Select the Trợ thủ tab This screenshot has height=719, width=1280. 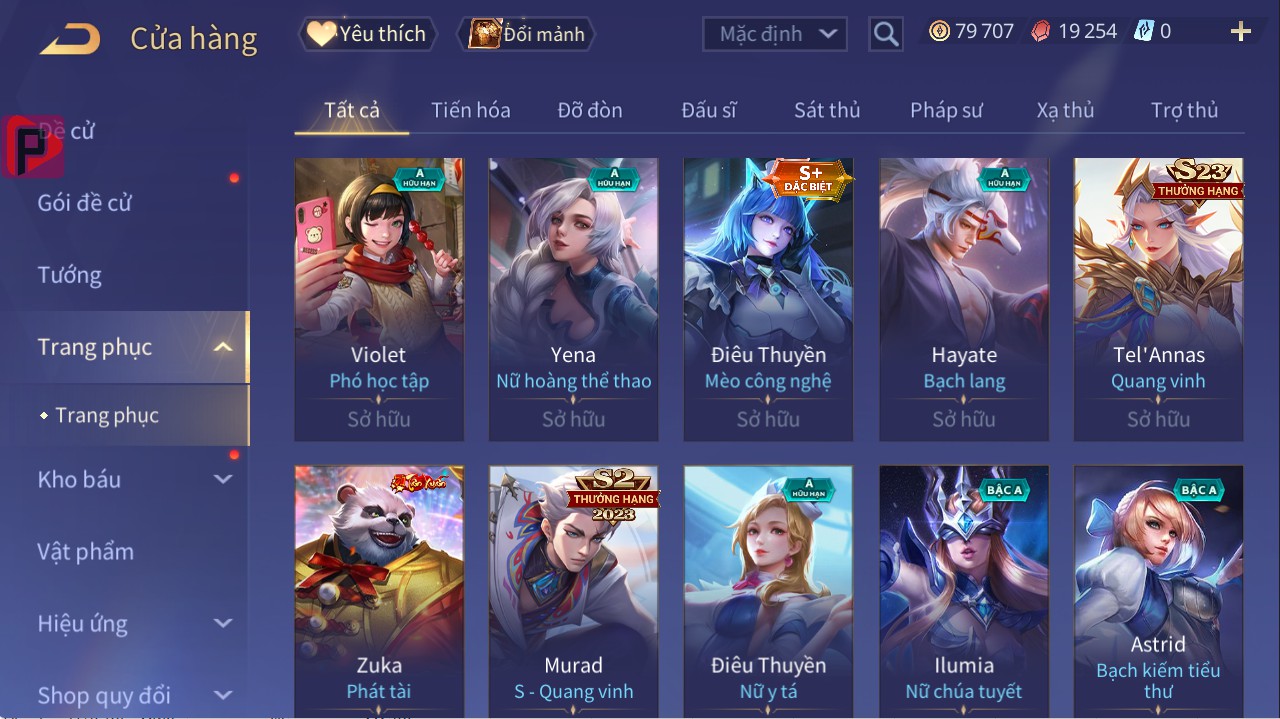click(1184, 110)
